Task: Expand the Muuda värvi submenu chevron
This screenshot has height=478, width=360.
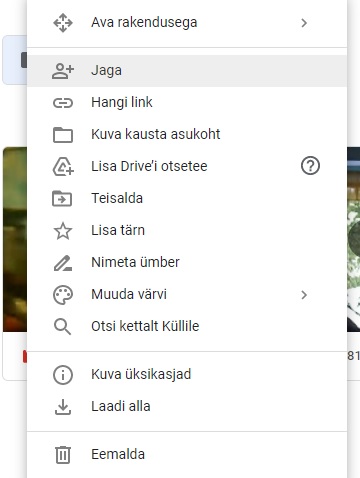Action: (x=304, y=295)
